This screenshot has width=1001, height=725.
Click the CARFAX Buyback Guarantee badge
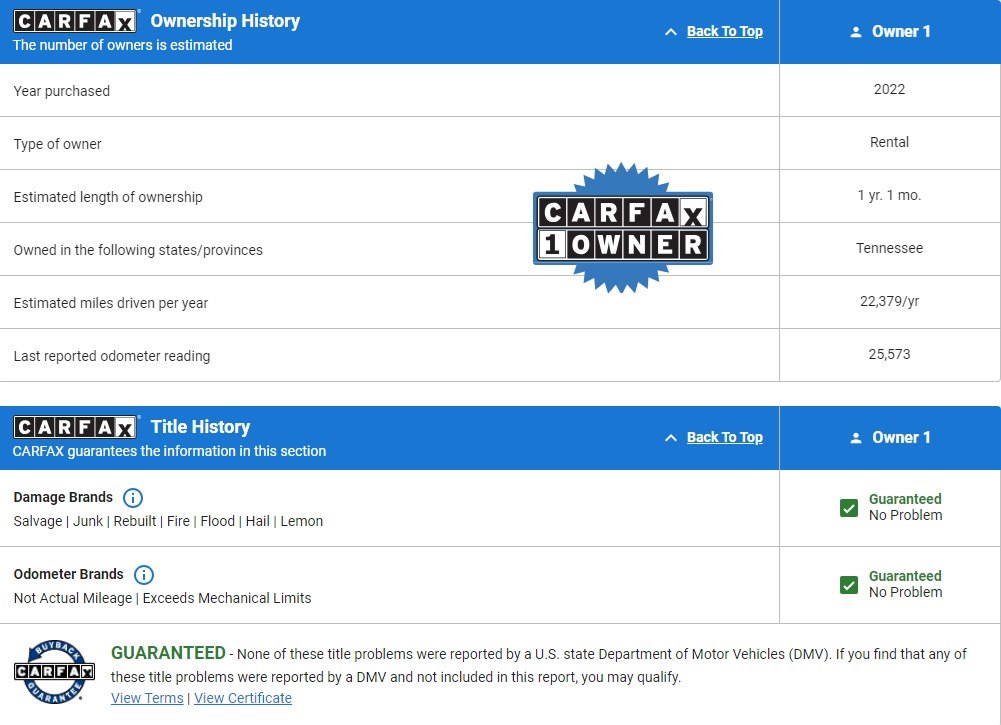pos(54,671)
